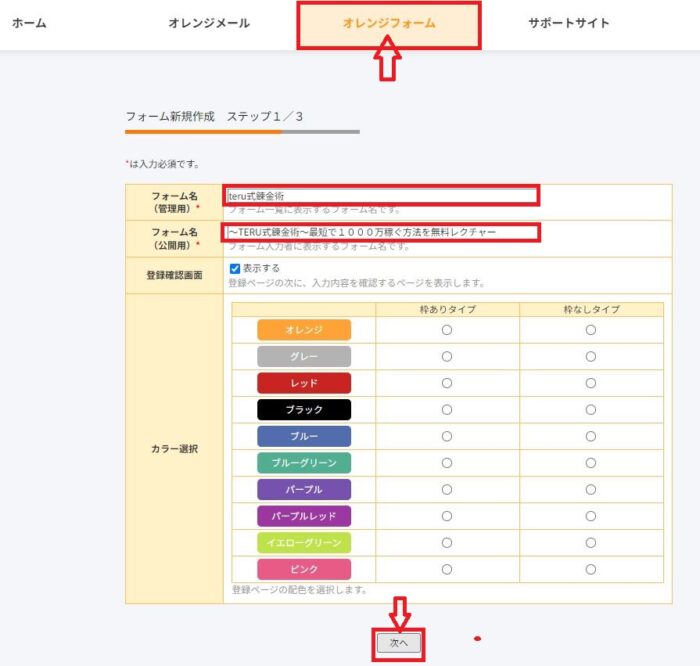Click the フォーム名(公開用) input field
Screen dimensions: 700x666
click(x=382, y=232)
